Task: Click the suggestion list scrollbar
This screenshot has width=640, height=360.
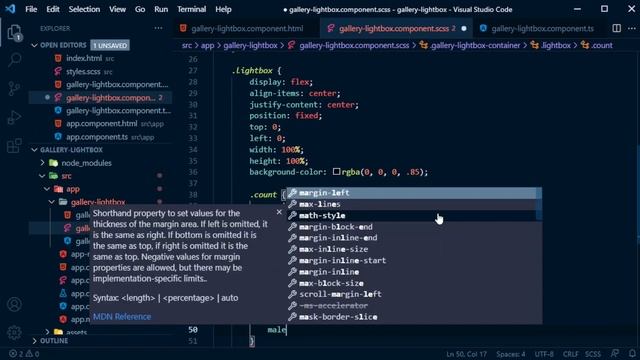Action: [539, 204]
